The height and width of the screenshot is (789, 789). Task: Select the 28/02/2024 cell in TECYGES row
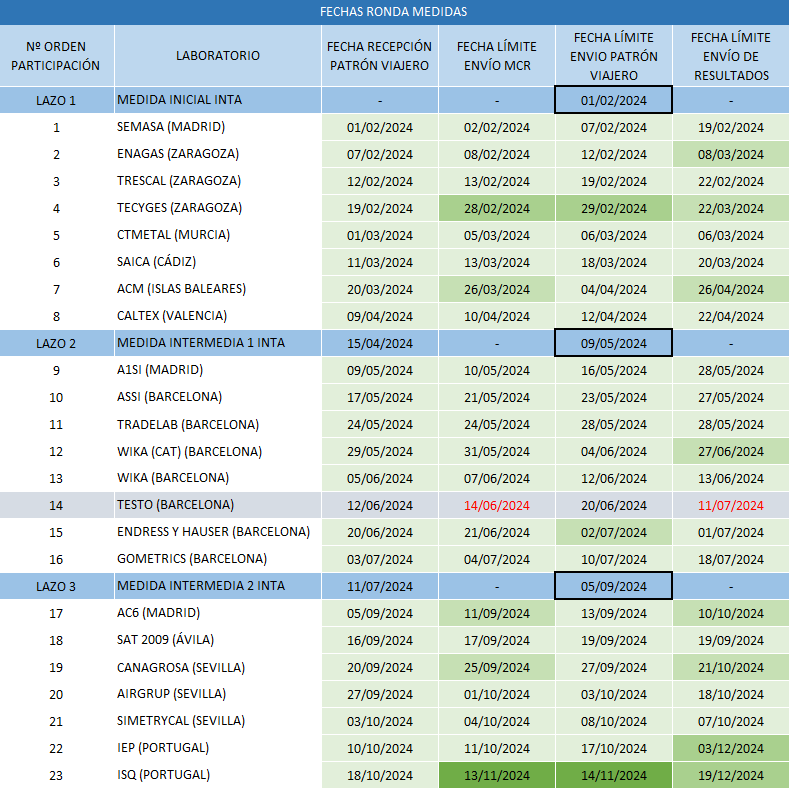point(497,208)
